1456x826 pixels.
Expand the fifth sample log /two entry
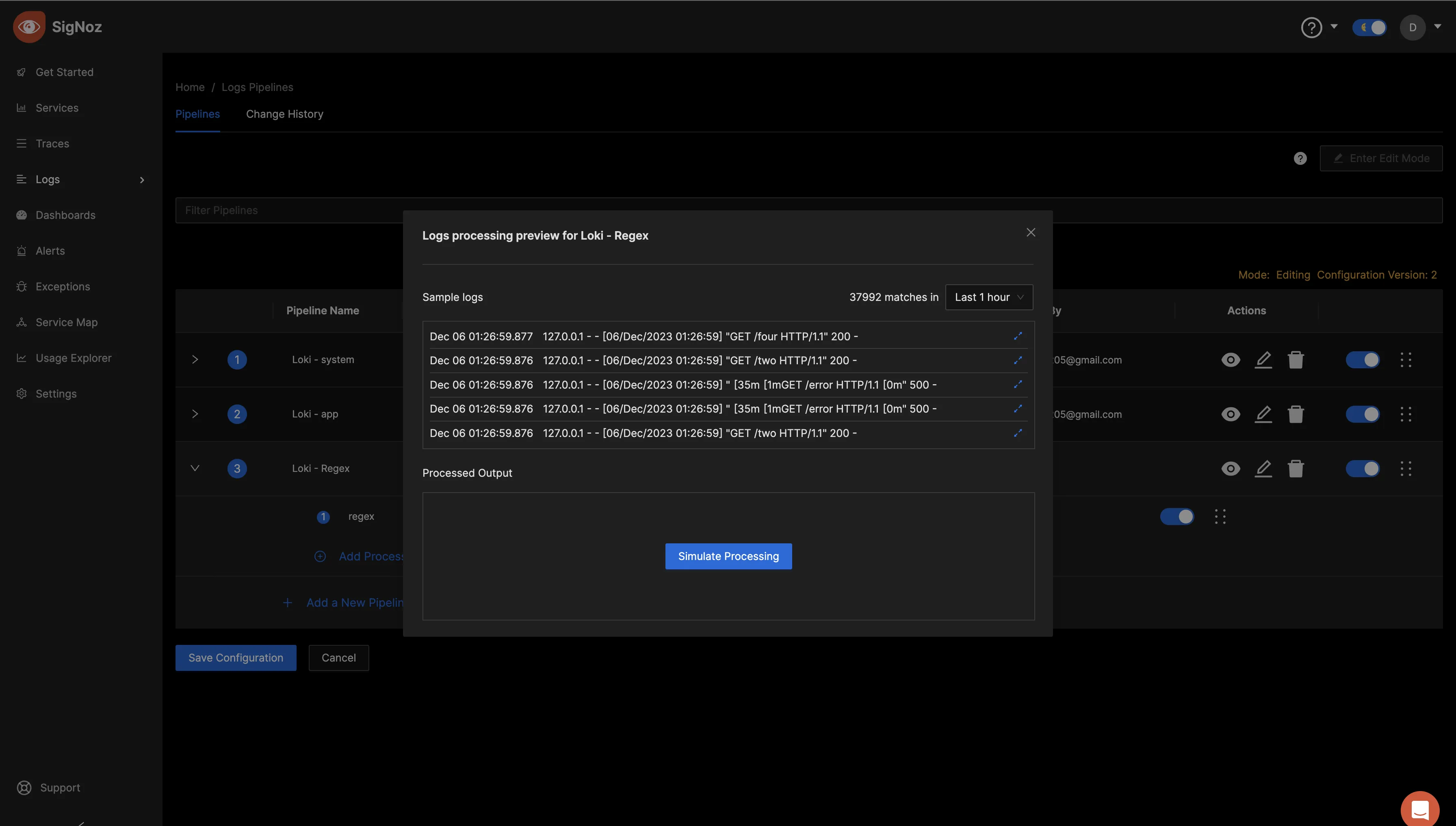coord(1017,433)
